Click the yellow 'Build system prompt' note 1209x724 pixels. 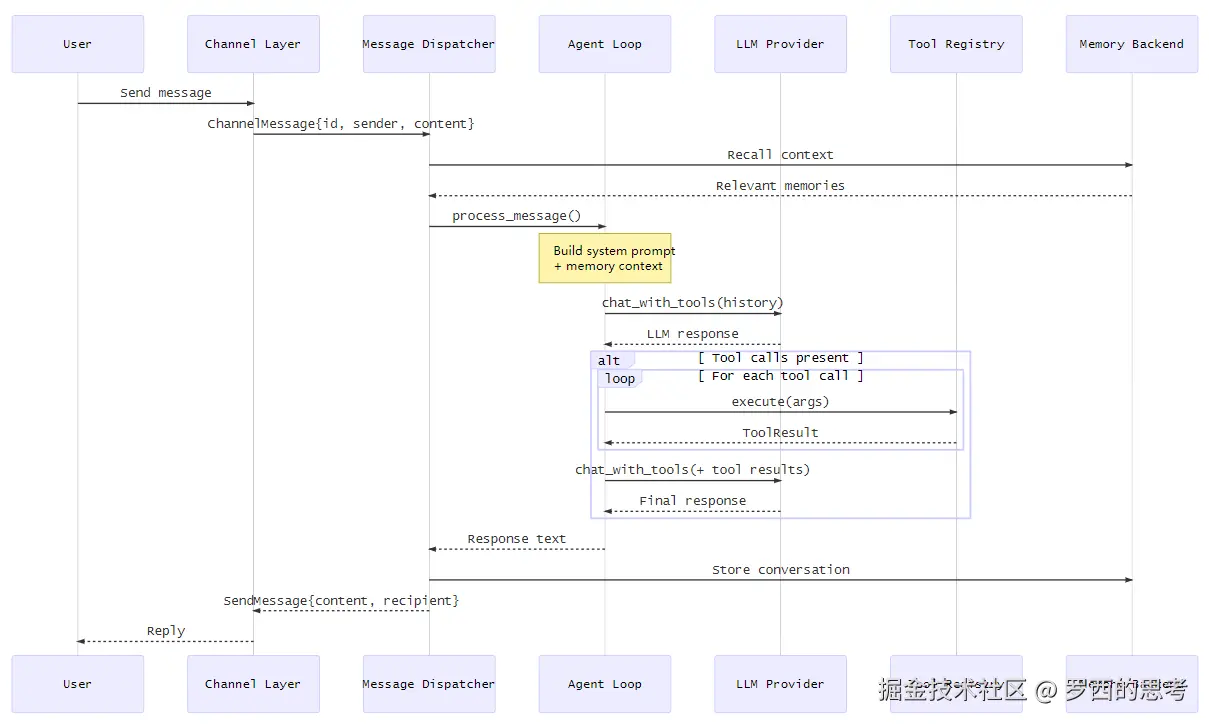605,258
